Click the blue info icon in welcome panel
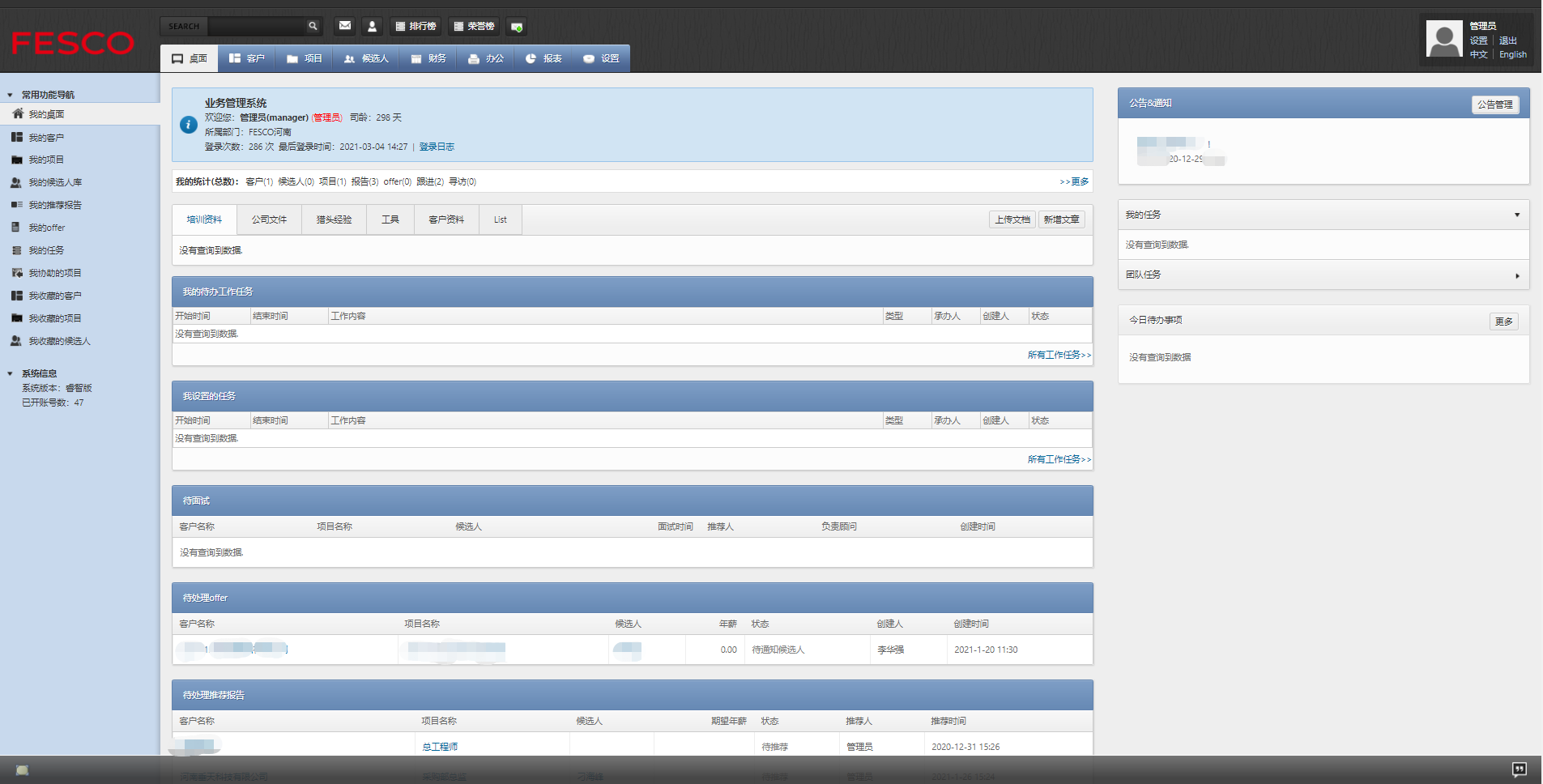The width and height of the screenshot is (1543, 784). point(189,125)
